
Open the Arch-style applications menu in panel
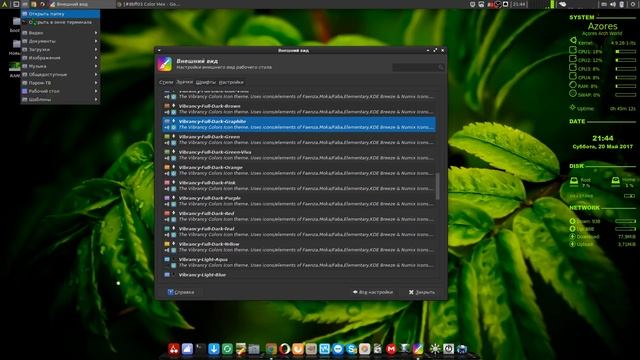[x=5, y=4]
